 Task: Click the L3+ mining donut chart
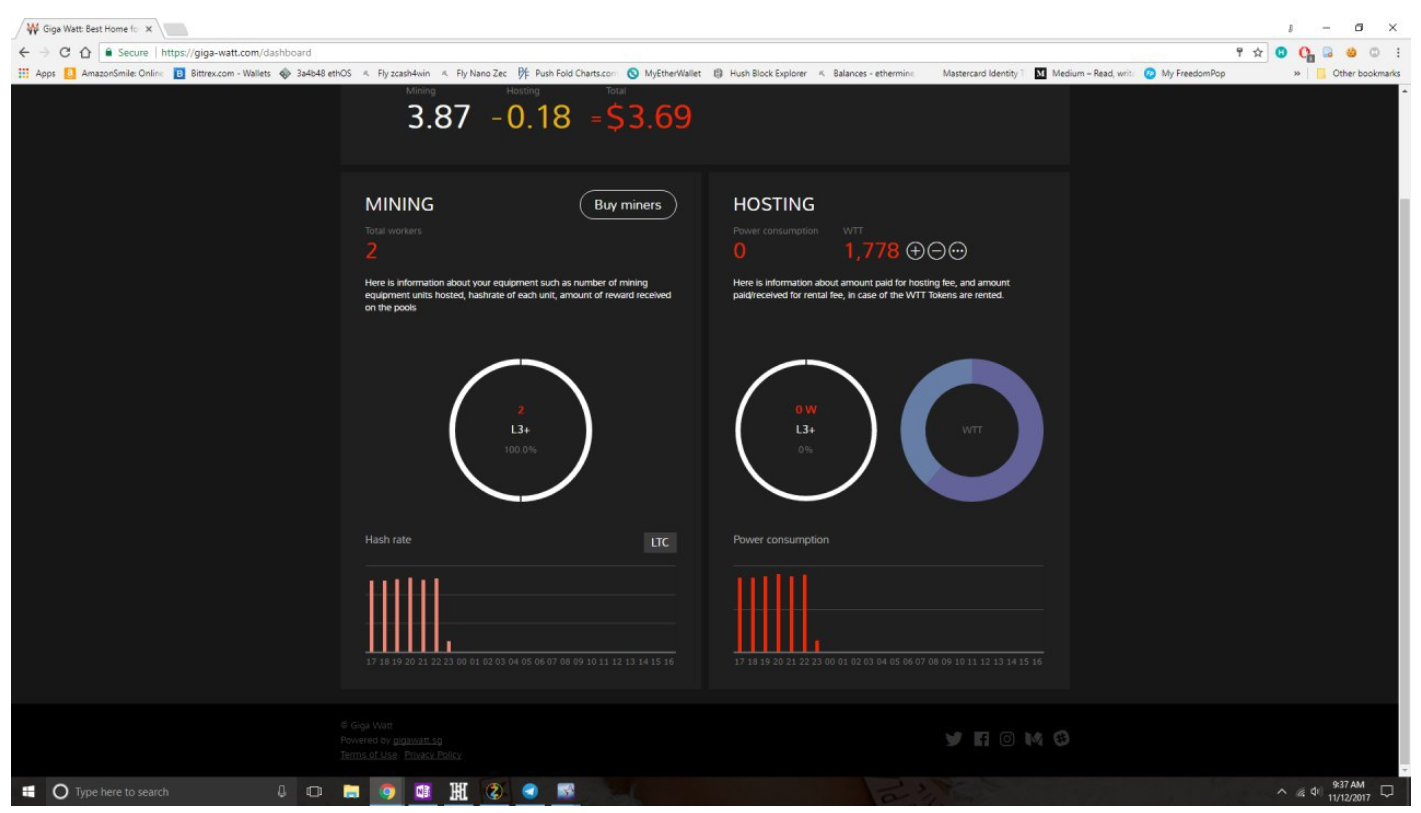click(x=521, y=429)
